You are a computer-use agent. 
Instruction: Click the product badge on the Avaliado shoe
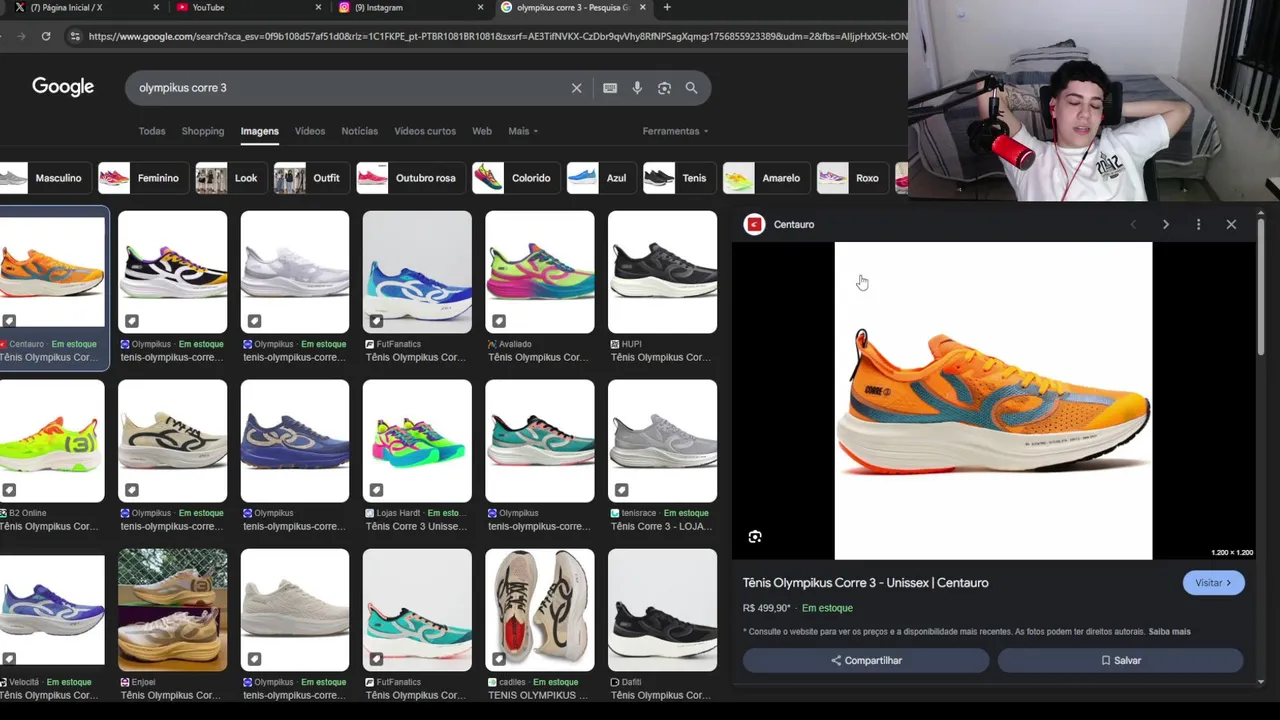point(499,321)
